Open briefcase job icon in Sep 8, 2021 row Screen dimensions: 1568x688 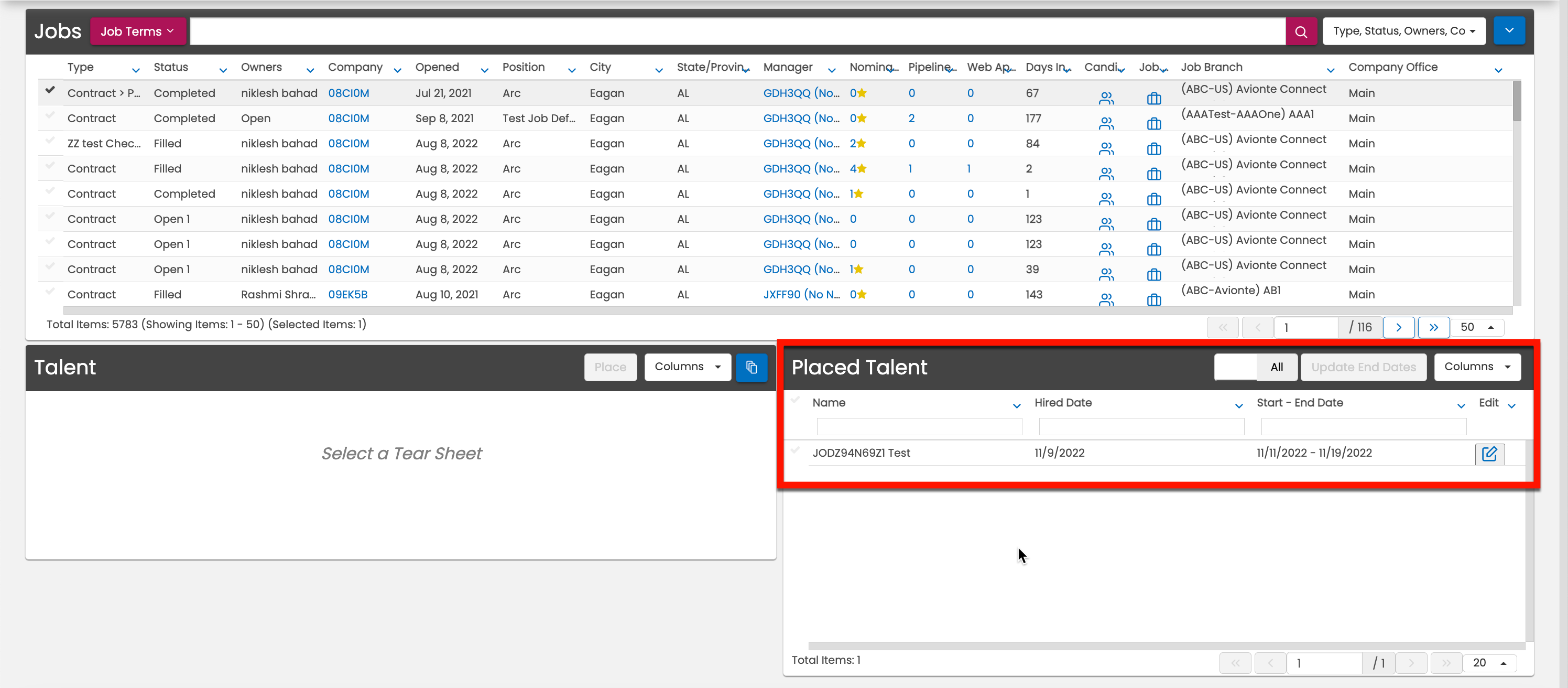(x=1153, y=124)
